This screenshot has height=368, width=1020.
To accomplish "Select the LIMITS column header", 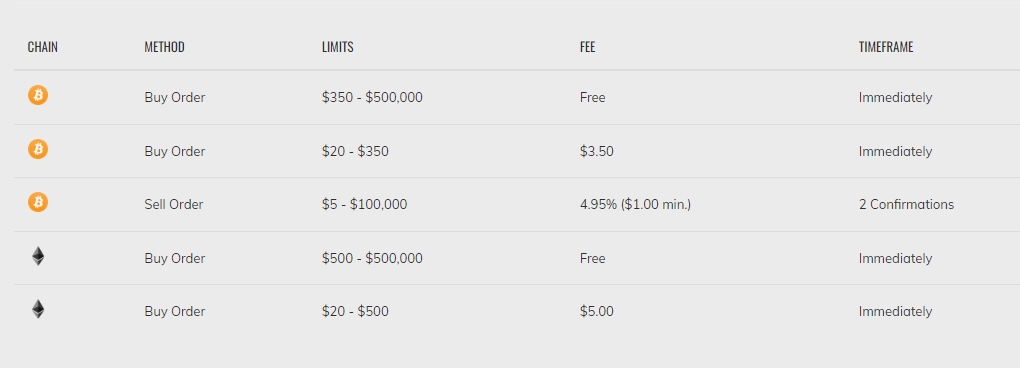I will (338, 47).
